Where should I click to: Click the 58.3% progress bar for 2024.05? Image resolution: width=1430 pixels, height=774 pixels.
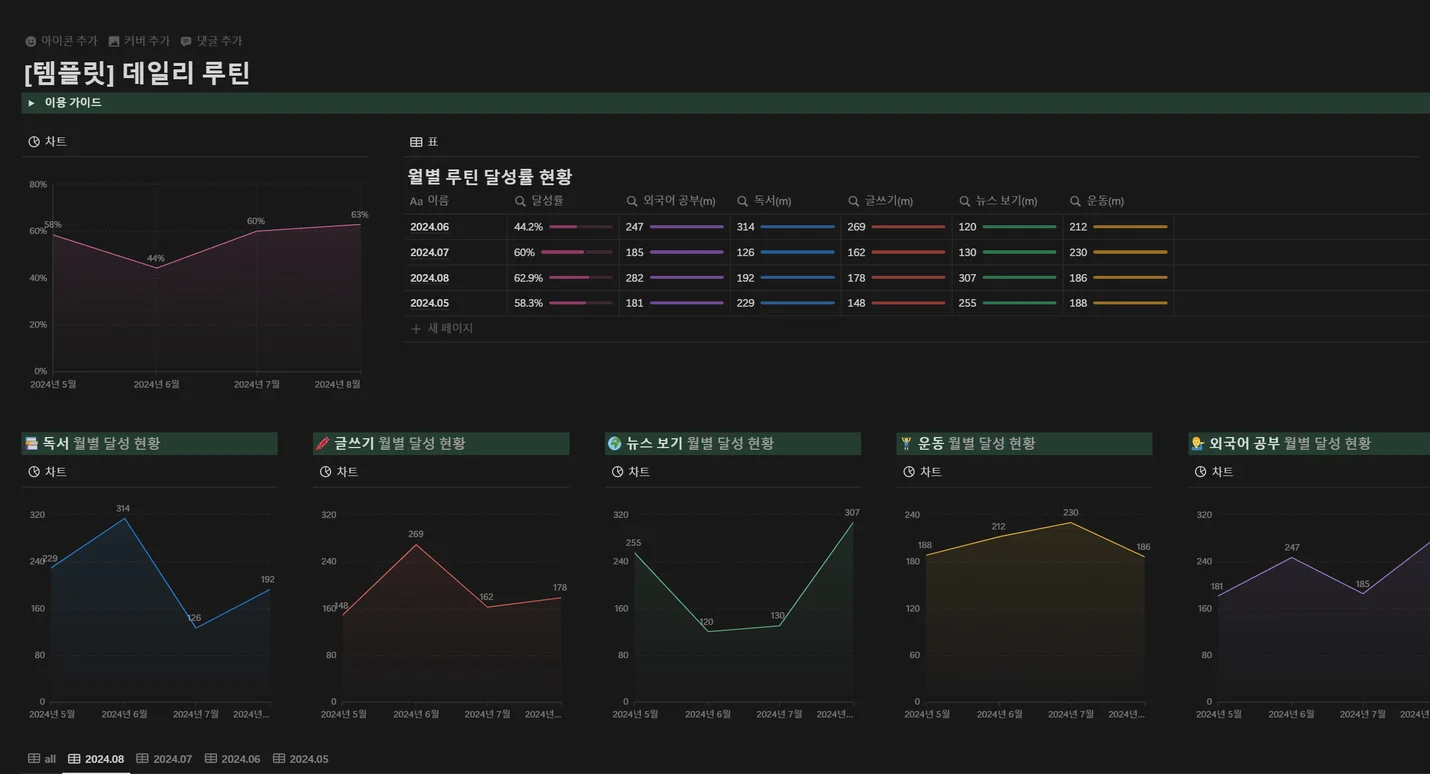coord(580,303)
